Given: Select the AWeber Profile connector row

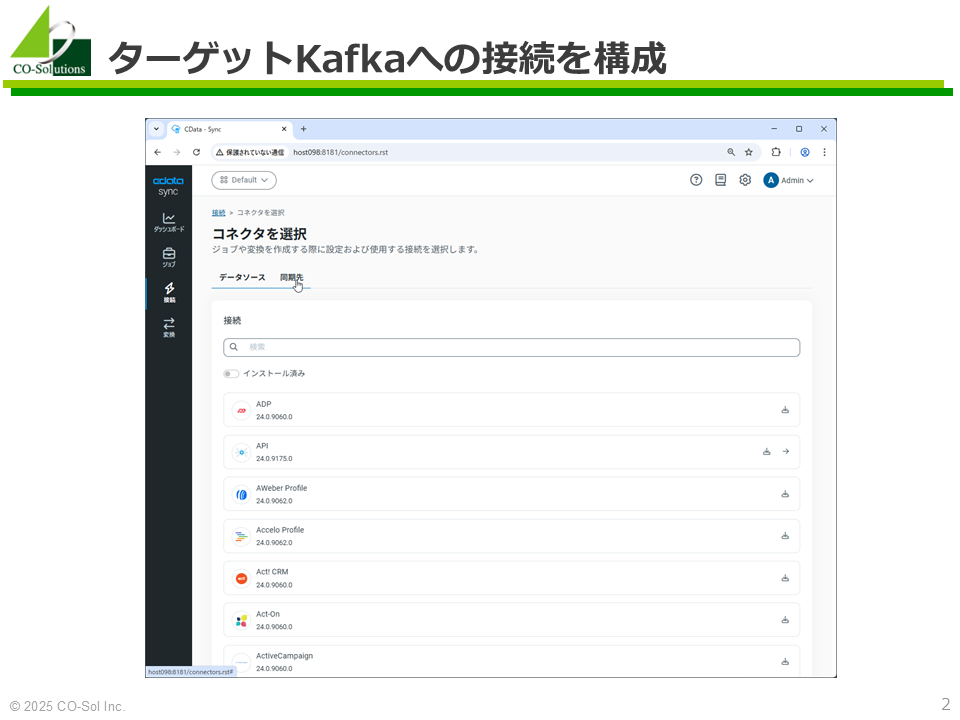Looking at the screenshot, I should (511, 493).
